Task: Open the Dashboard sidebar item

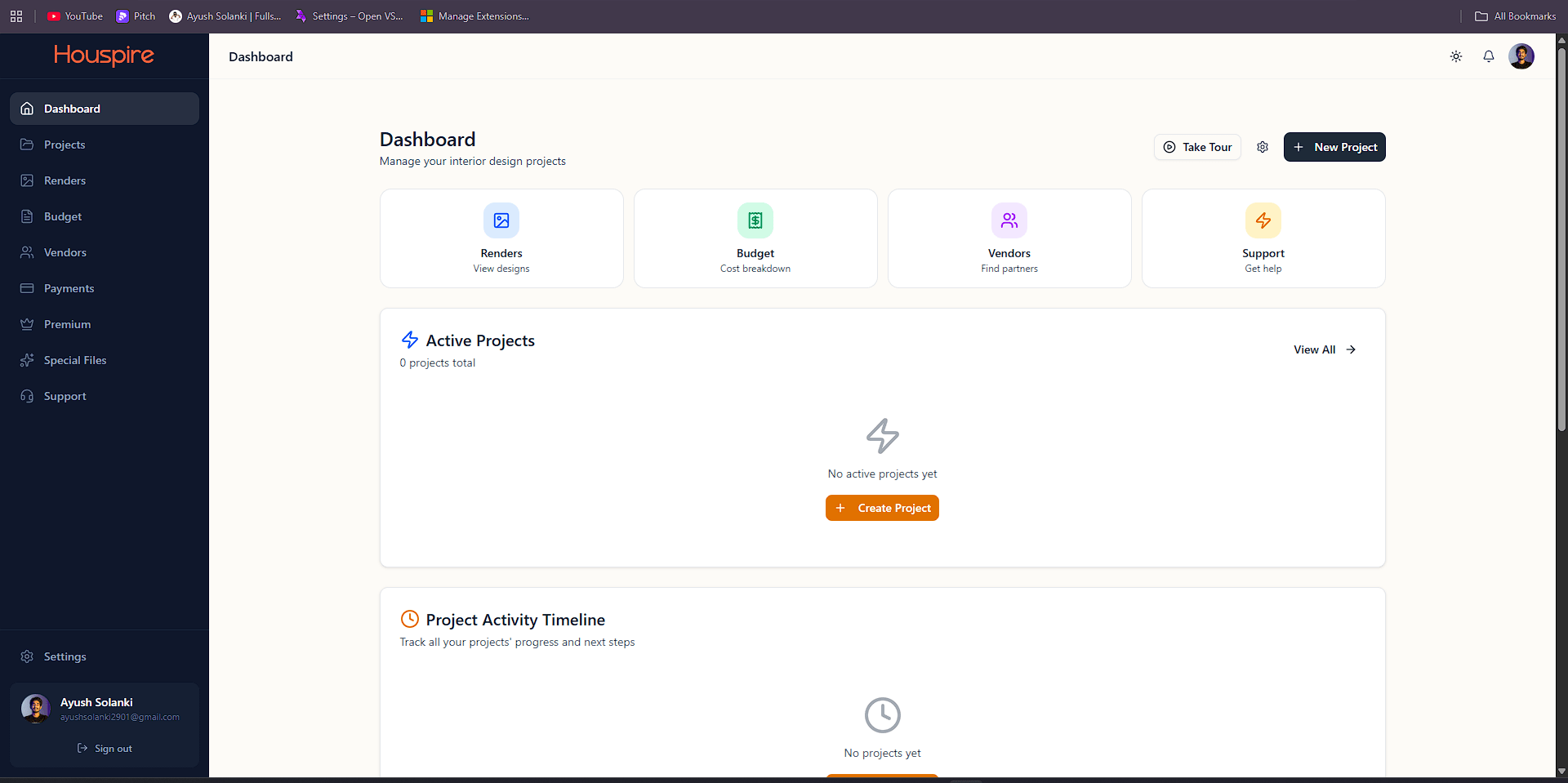Action: [105, 109]
